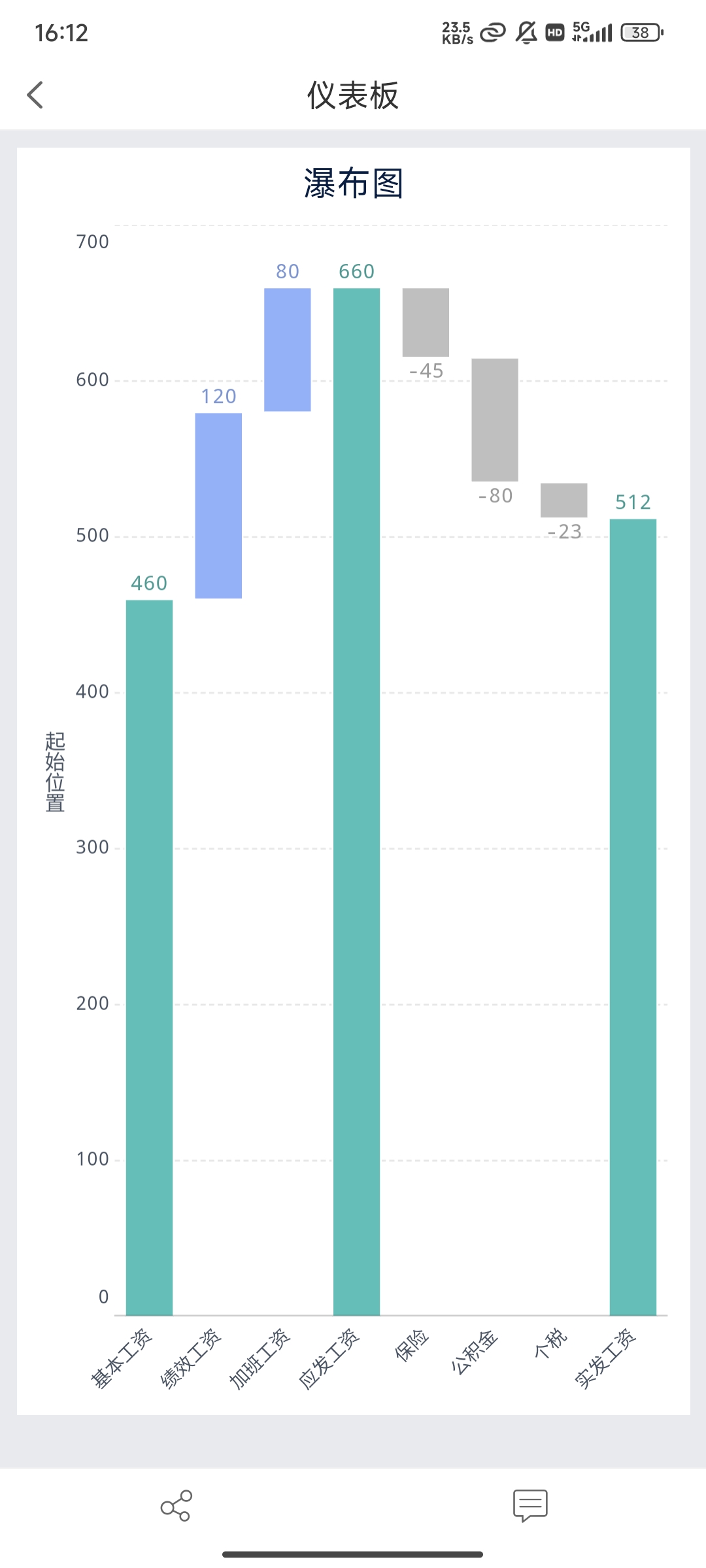Tap the 加班工资 blue bar

(x=287, y=350)
